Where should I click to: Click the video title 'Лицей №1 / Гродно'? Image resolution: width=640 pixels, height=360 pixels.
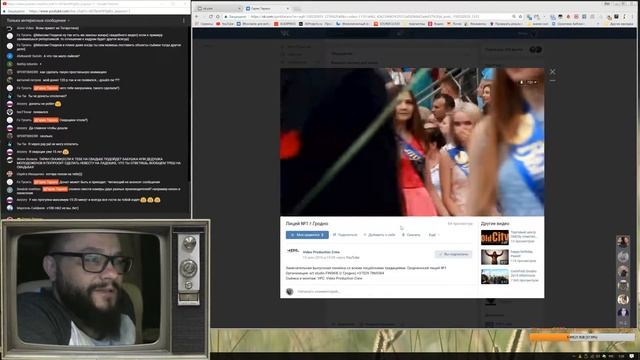point(307,224)
